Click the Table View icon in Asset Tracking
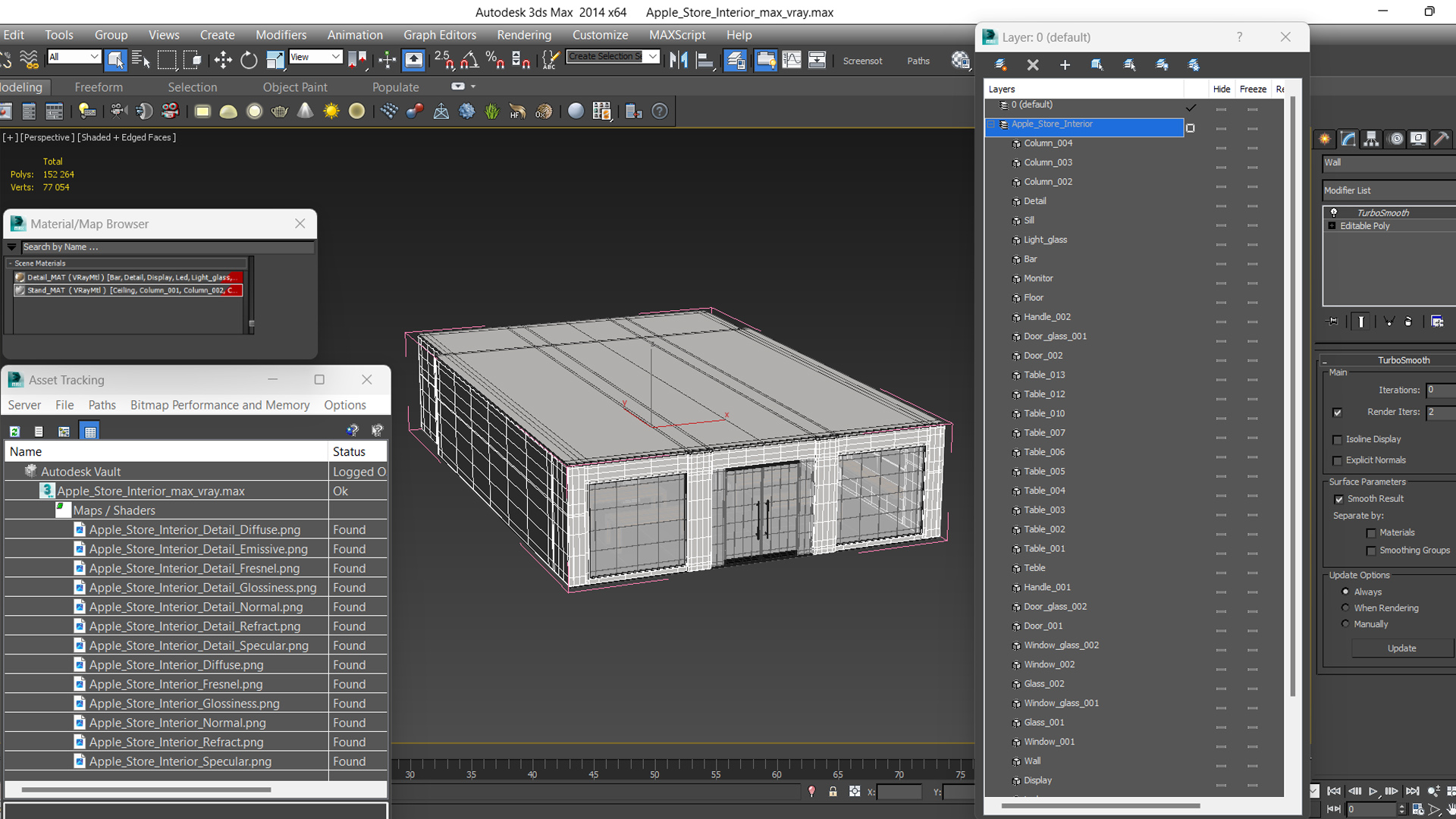 (89, 431)
